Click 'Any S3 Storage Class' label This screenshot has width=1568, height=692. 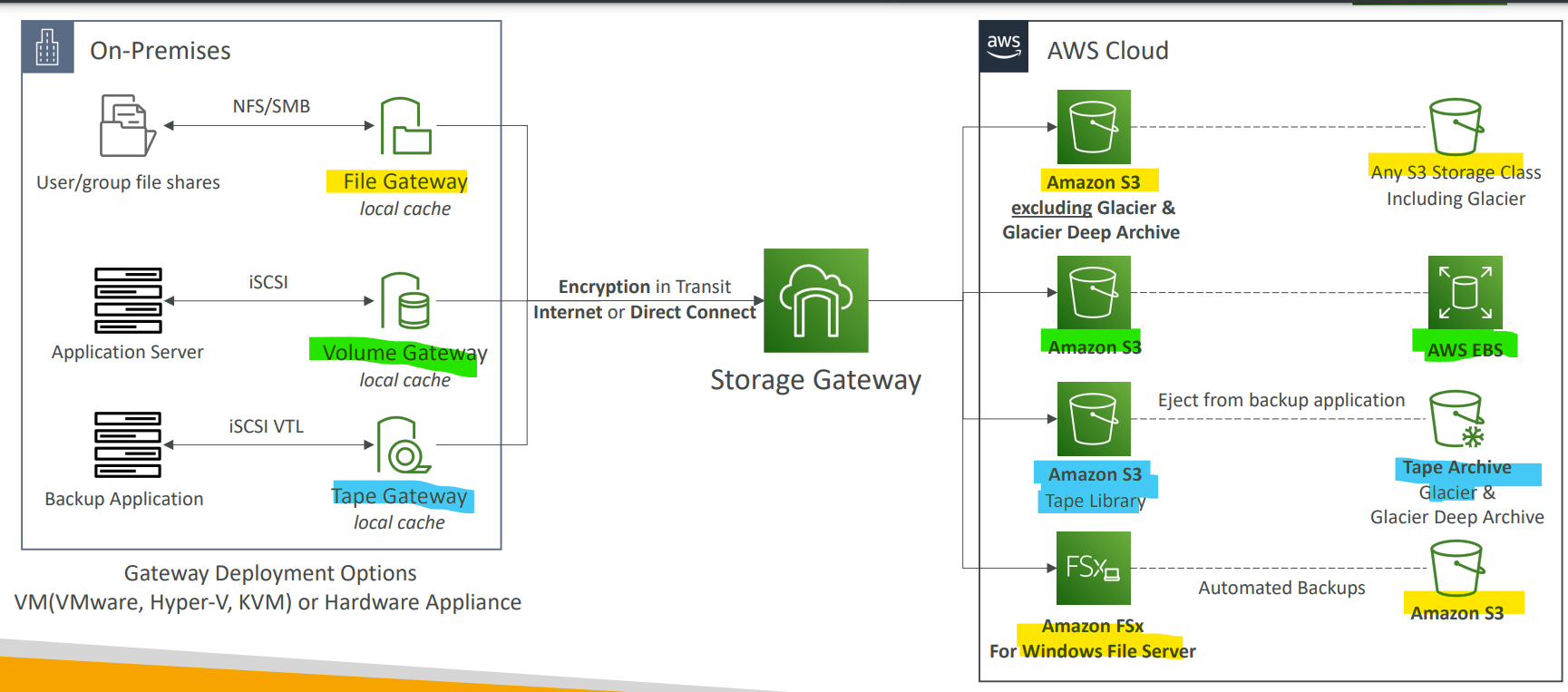pos(1456,172)
